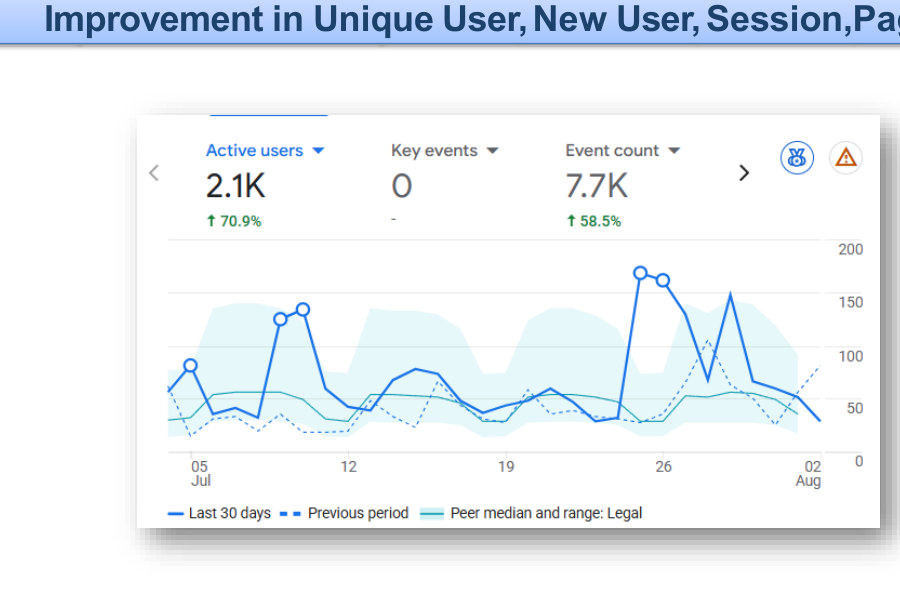Click the benchmarking medal icon
Viewport: 900px width, 610px height.
click(797, 157)
